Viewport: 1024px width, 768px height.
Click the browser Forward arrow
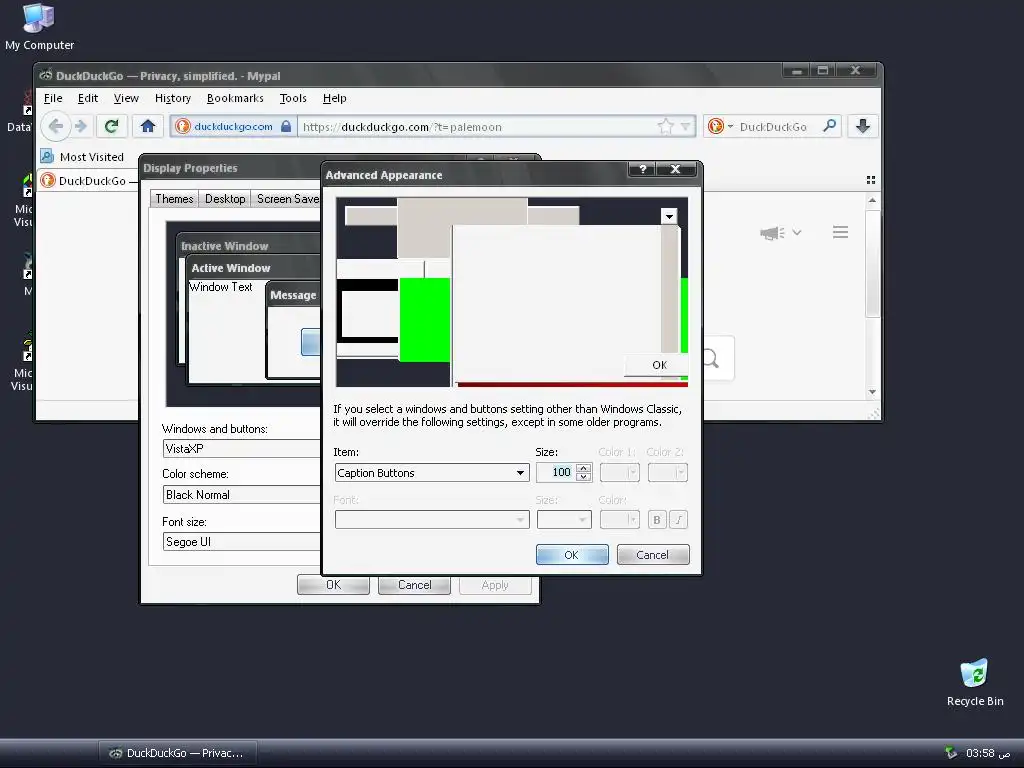click(x=81, y=126)
